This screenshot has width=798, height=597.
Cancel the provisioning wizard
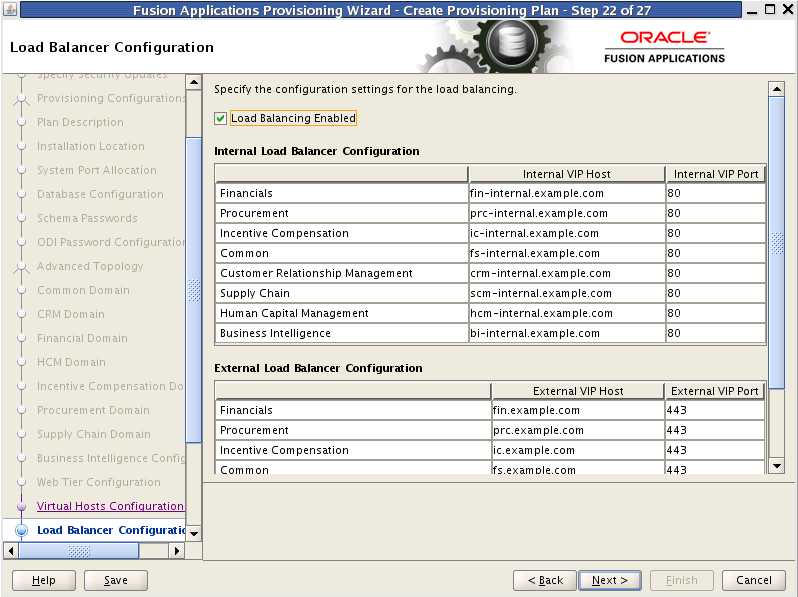coord(754,580)
